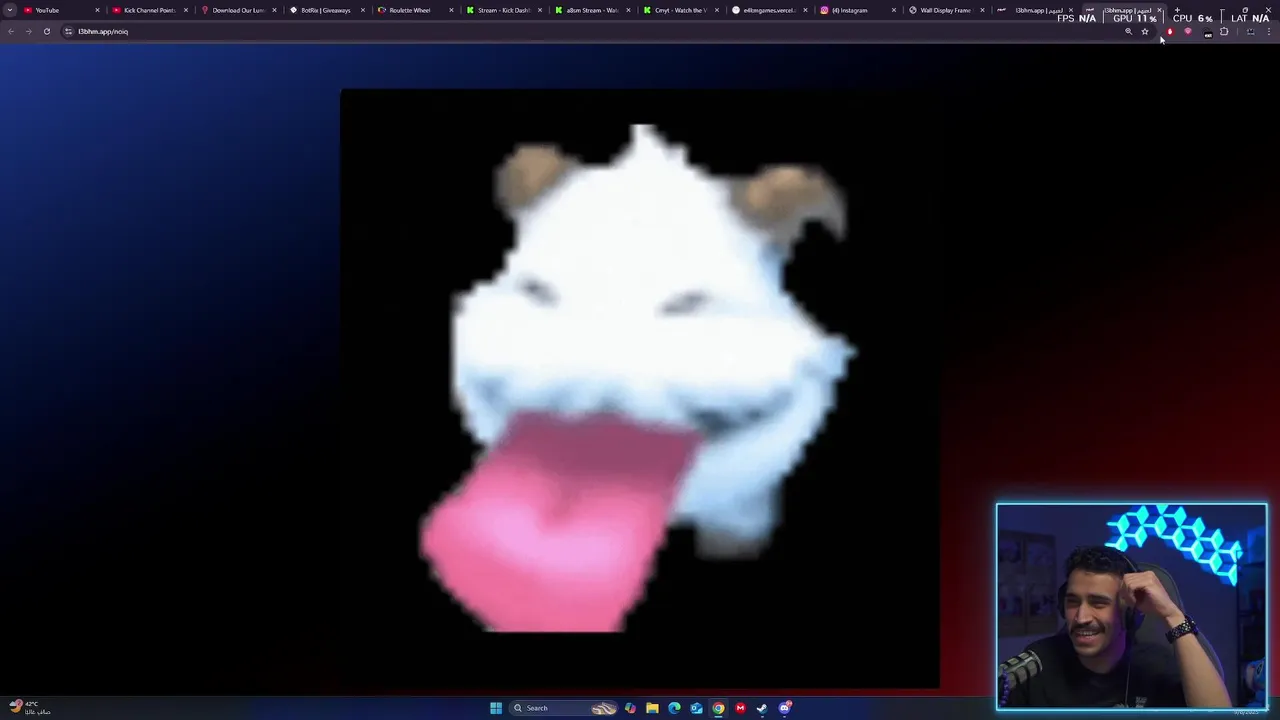Reload the current page
The height and width of the screenshot is (720, 1280).
point(46,31)
